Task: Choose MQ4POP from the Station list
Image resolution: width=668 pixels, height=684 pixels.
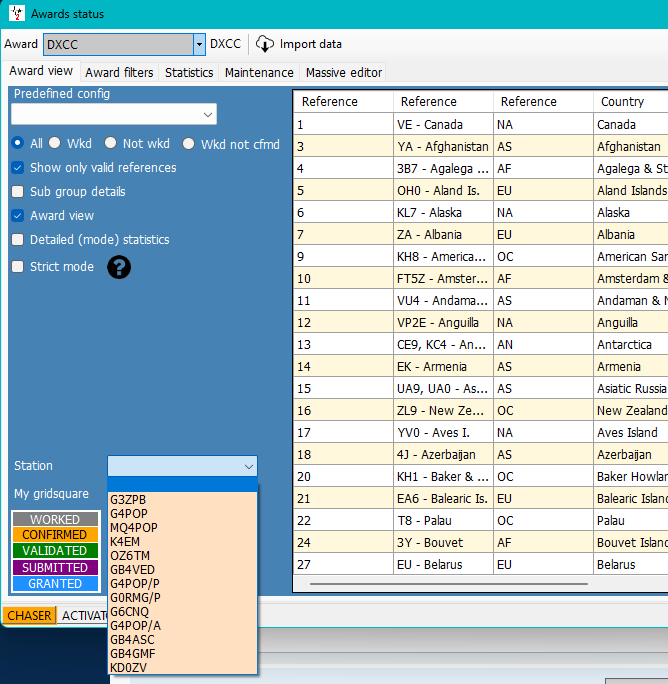Action: pyautogui.click(x=182, y=527)
